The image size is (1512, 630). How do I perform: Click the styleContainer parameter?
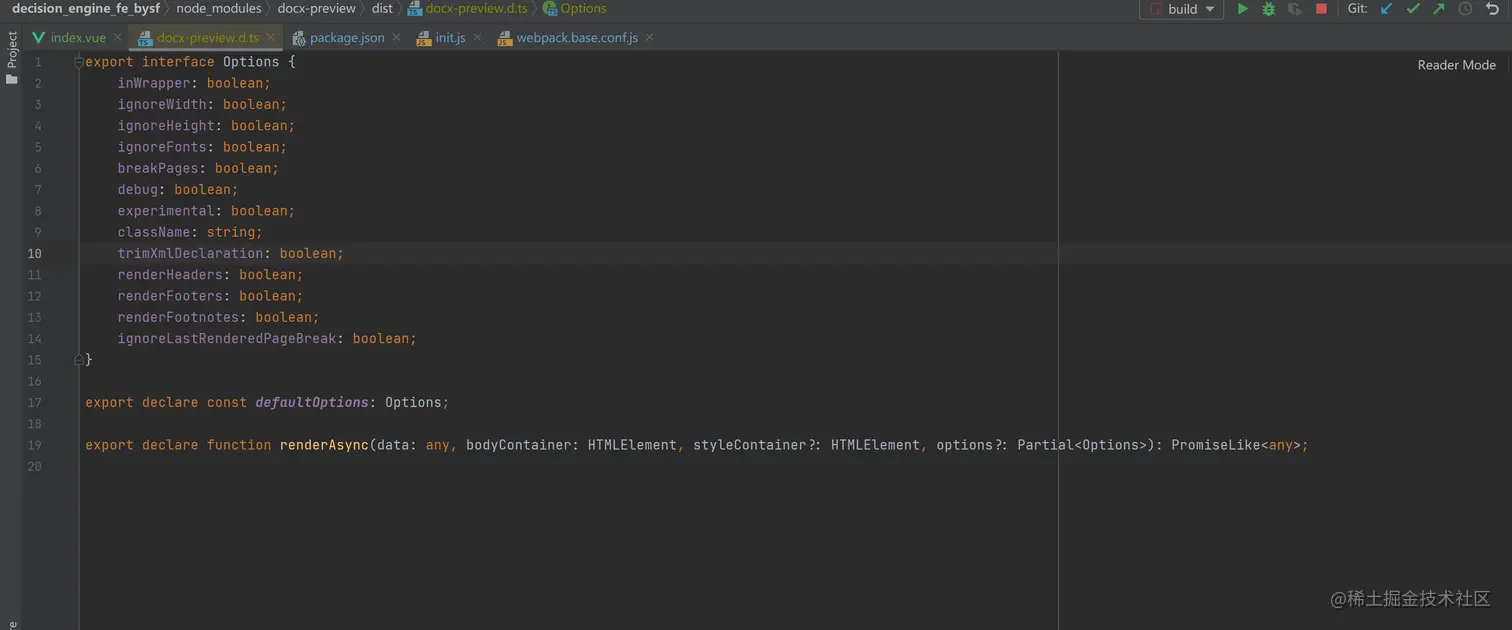749,445
